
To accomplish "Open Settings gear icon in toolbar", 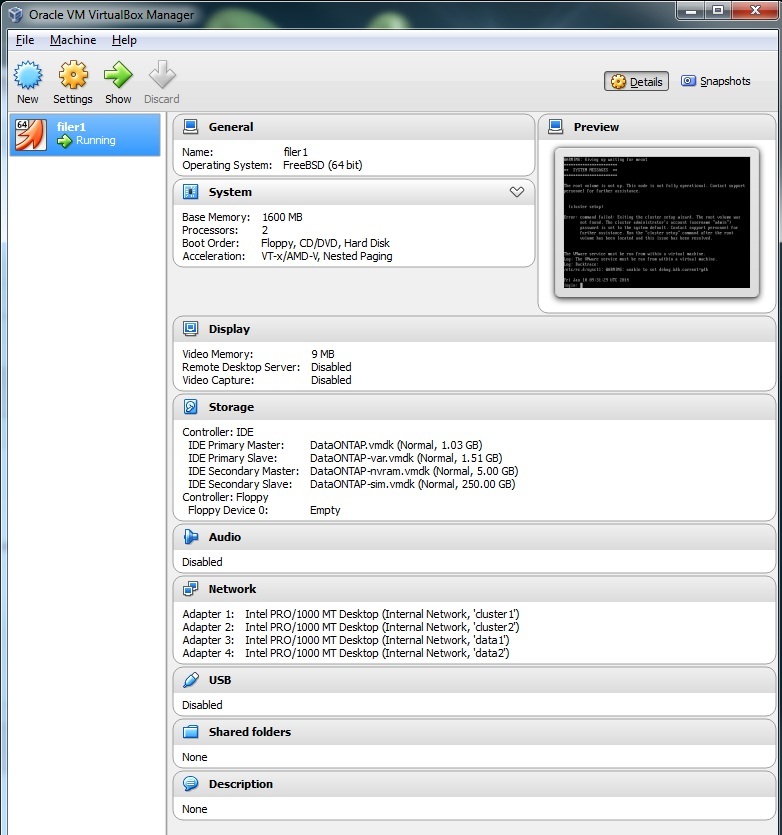I will [x=73, y=75].
